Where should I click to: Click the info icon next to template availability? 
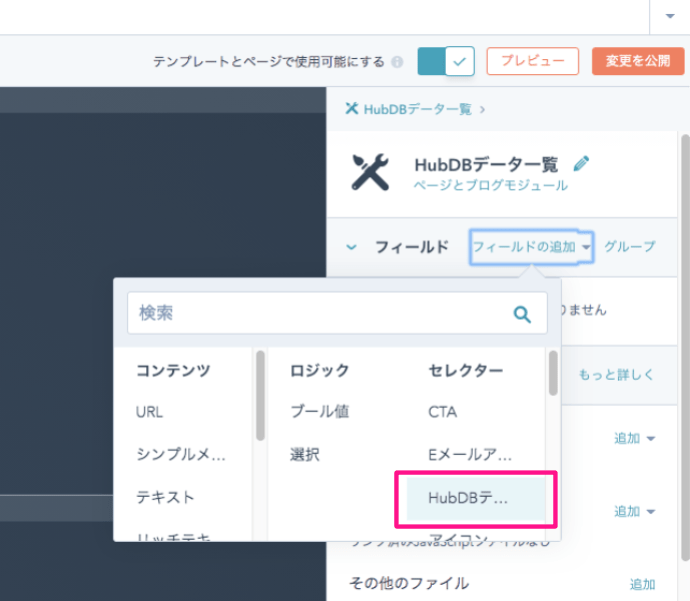pyautogui.click(x=397, y=62)
